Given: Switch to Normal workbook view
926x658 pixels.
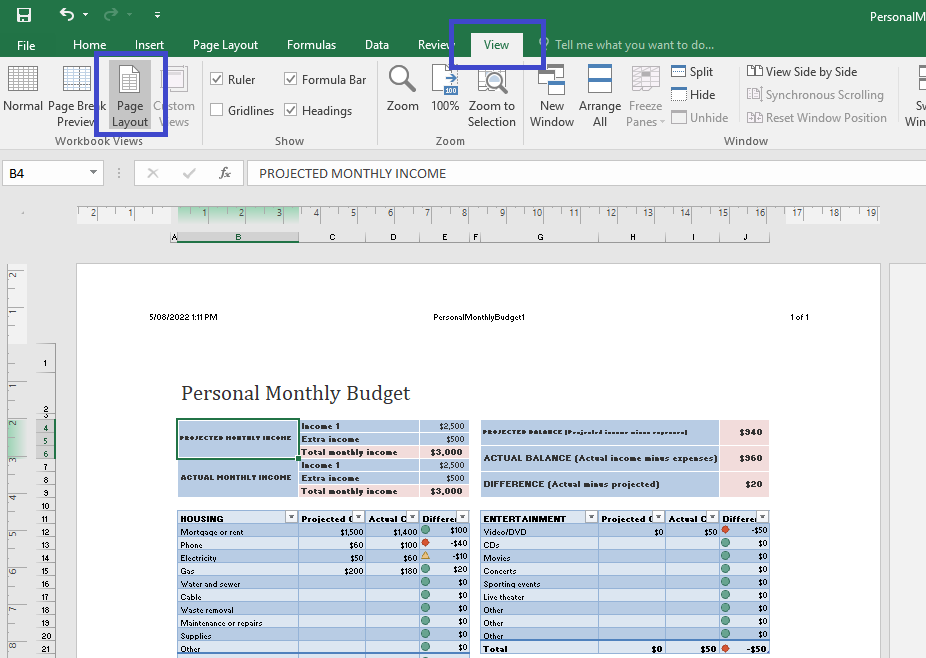Looking at the screenshot, I should [23, 89].
